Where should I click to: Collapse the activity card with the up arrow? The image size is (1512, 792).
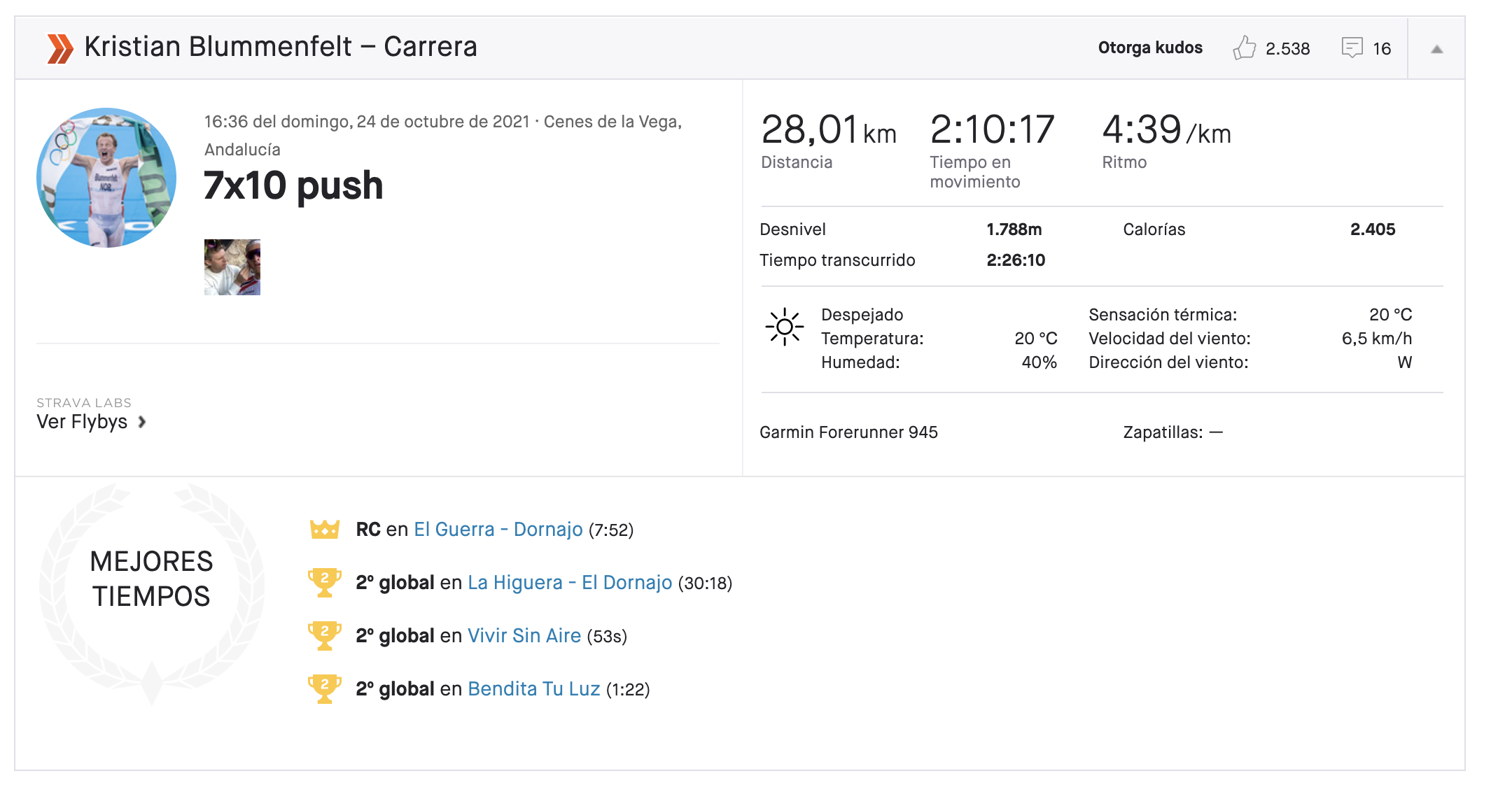tap(1436, 49)
